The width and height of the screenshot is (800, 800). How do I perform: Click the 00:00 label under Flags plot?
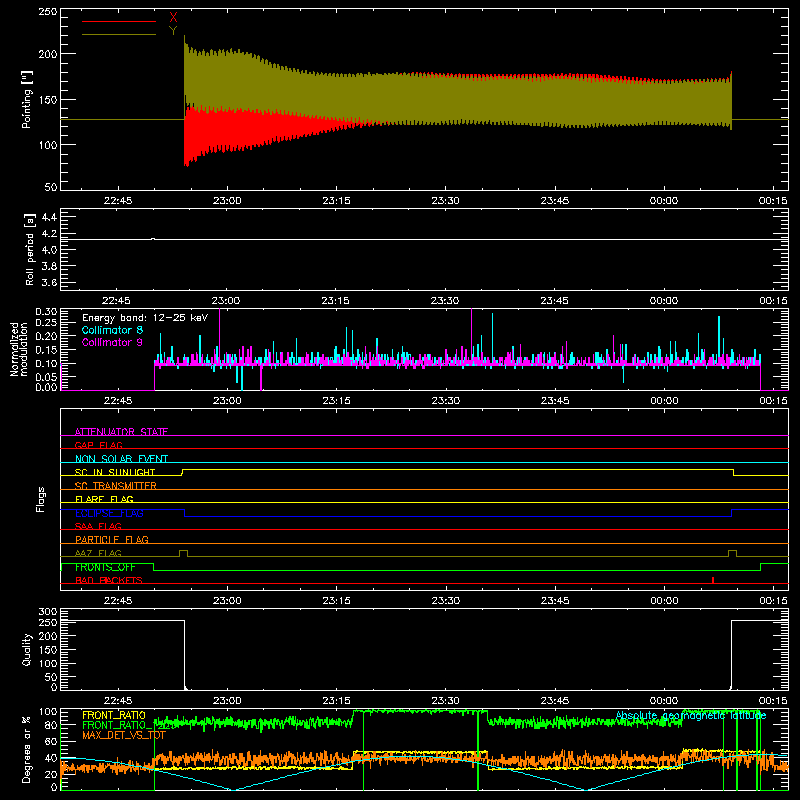664,601
